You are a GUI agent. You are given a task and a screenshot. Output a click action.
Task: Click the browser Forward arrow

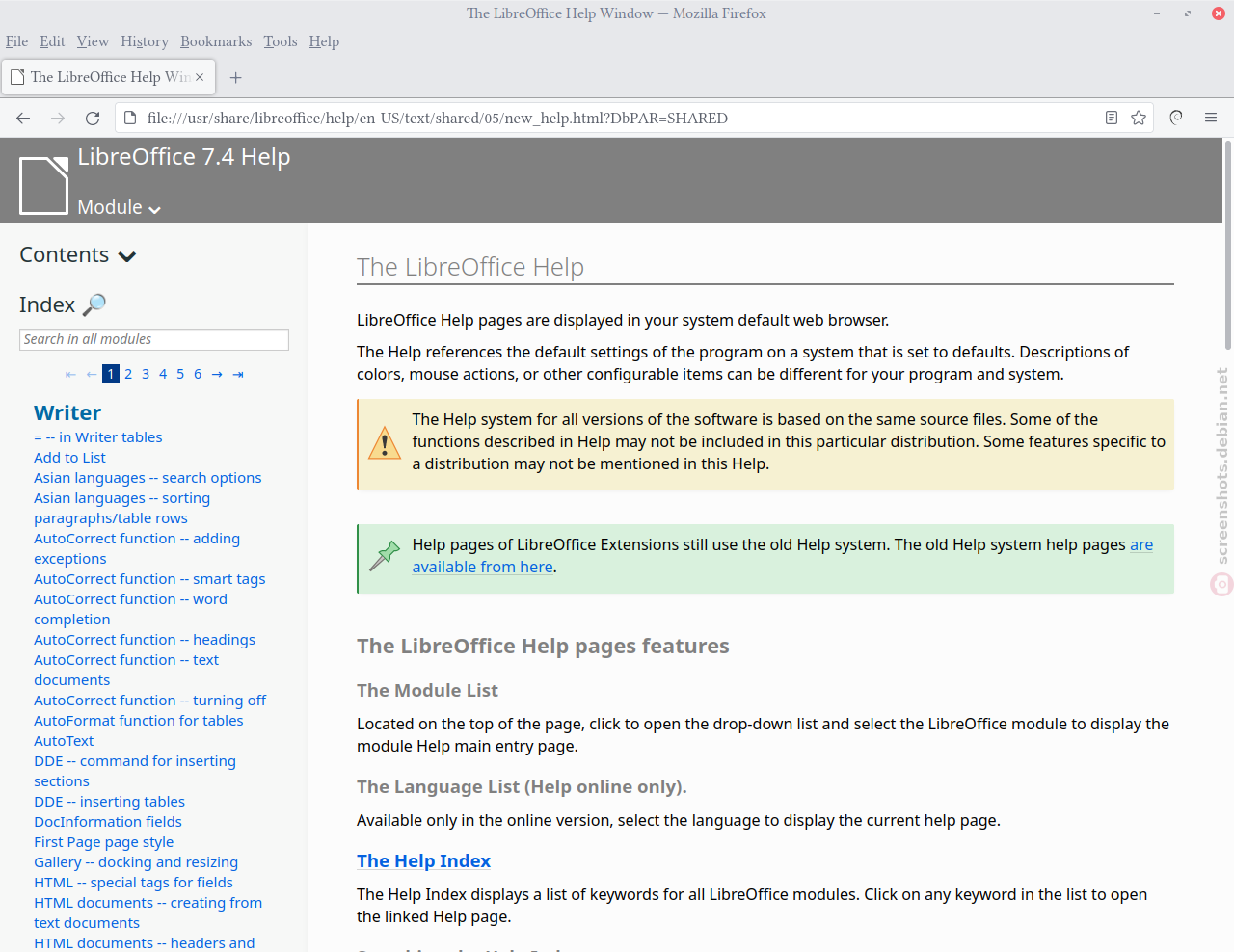coord(58,118)
